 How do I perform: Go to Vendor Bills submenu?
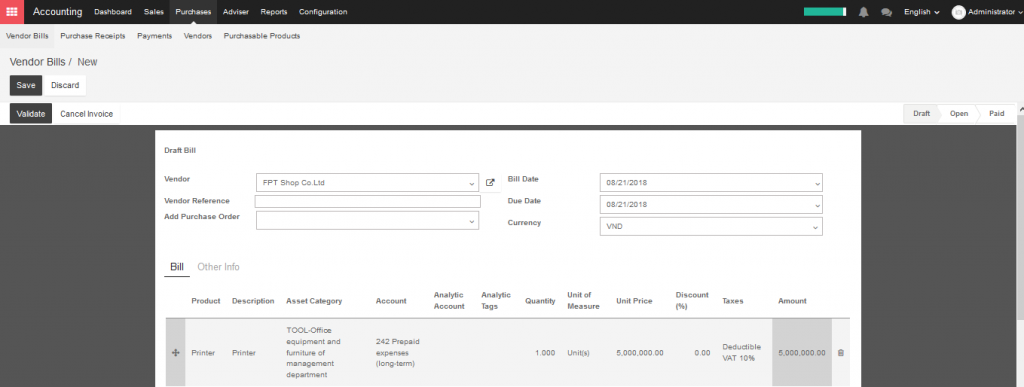[27, 36]
